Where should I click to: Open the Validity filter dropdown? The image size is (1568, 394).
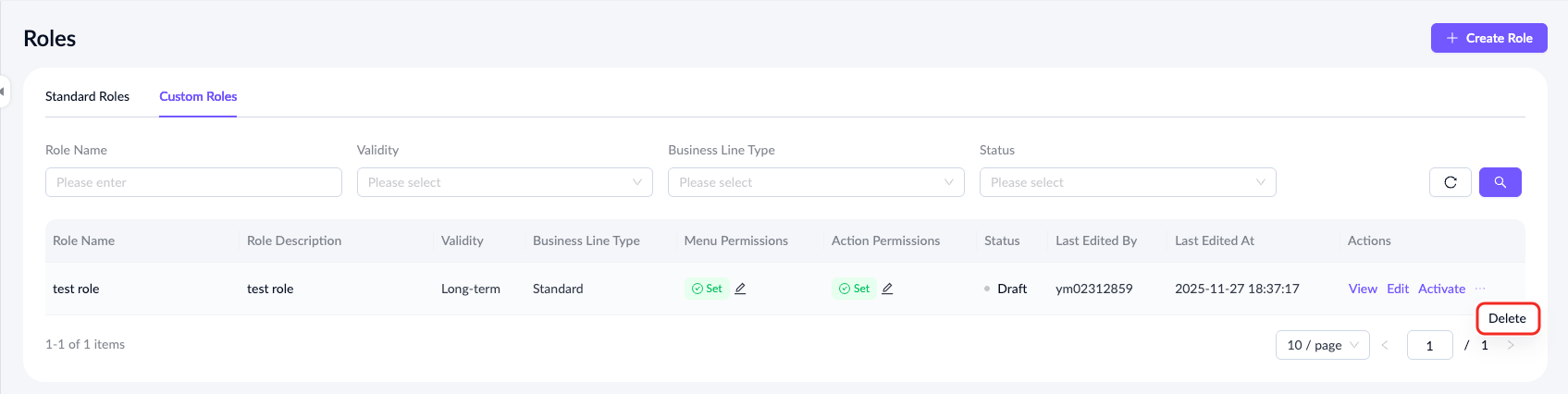click(504, 182)
